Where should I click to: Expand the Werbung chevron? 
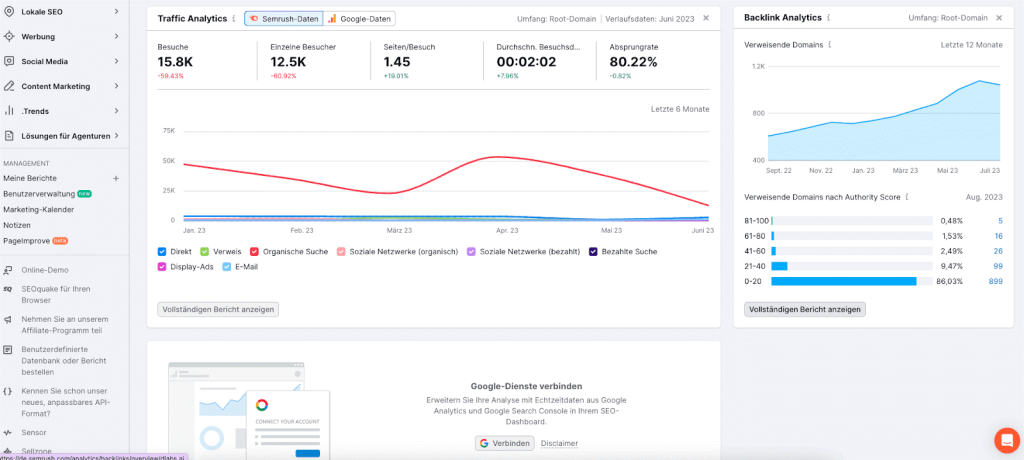[116, 36]
